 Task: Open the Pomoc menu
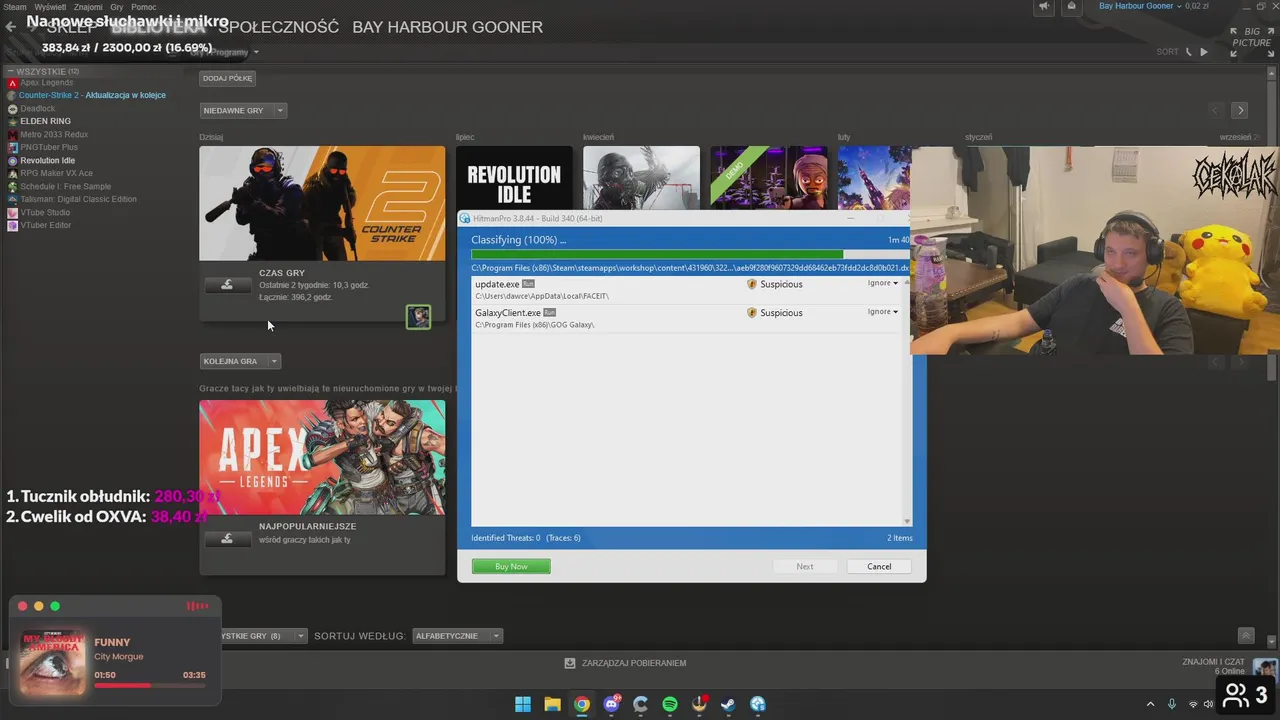144,7
